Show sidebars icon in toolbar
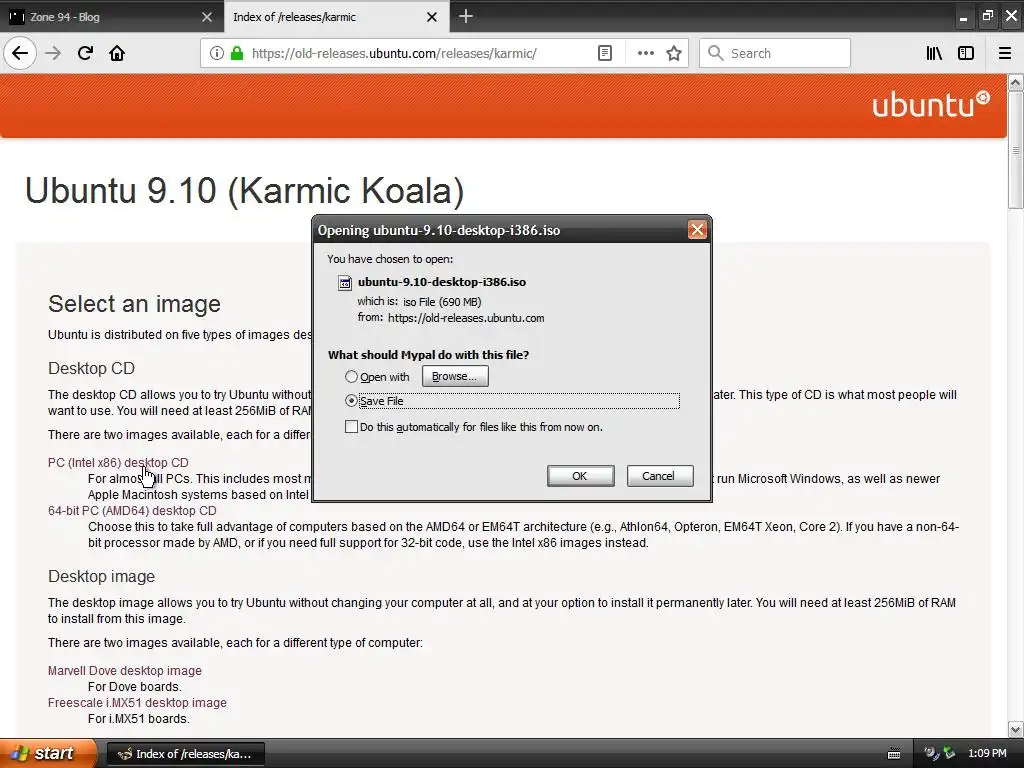The width and height of the screenshot is (1024, 768). [966, 53]
